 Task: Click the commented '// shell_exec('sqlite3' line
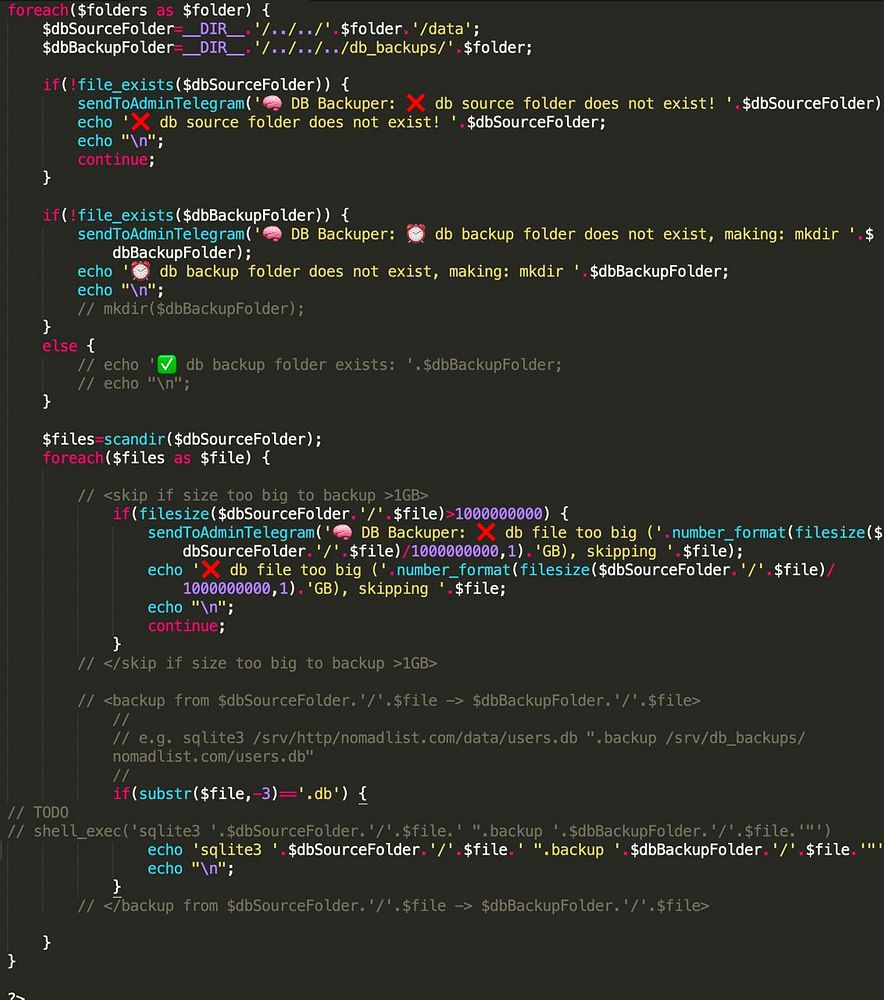(x=419, y=831)
